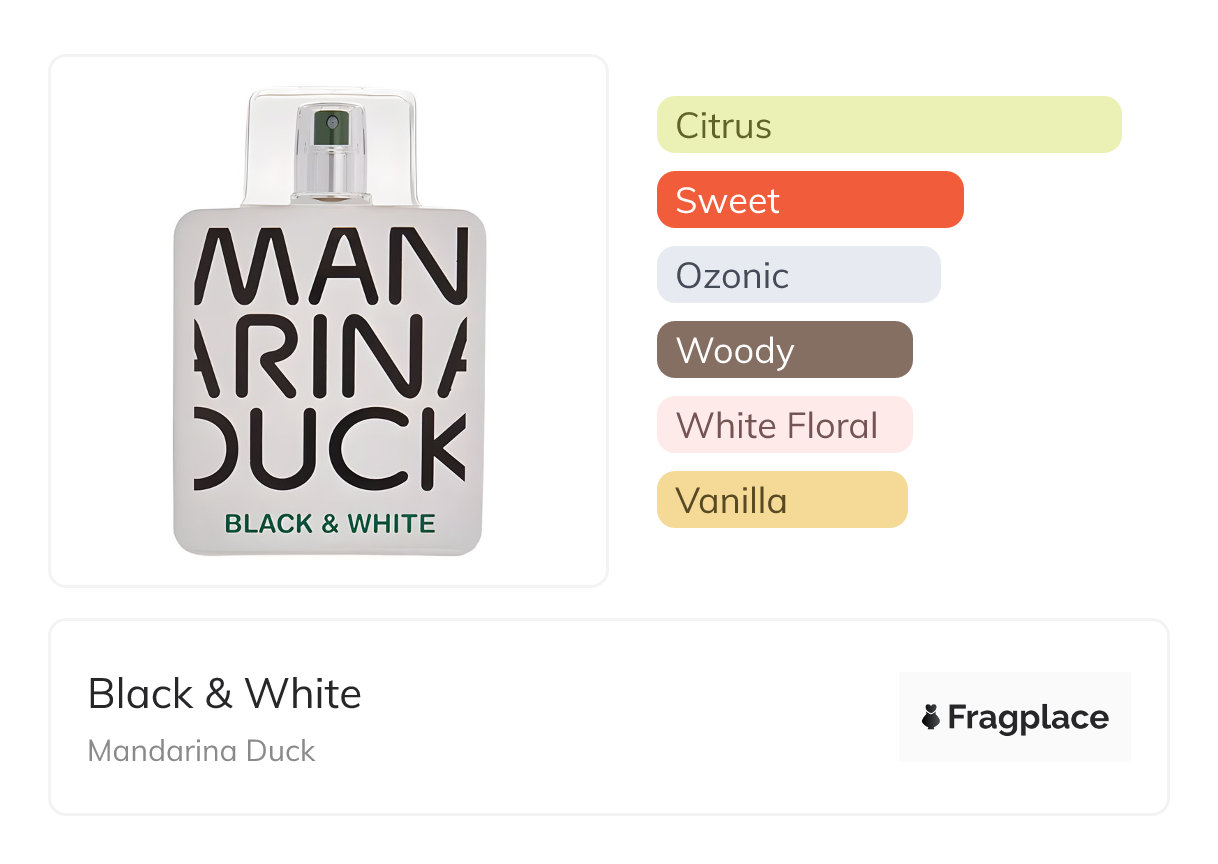Click the green BLACK & WHITE bottle label
Image resolution: width=1218 pixels, height=864 pixels.
pyautogui.click(x=330, y=524)
